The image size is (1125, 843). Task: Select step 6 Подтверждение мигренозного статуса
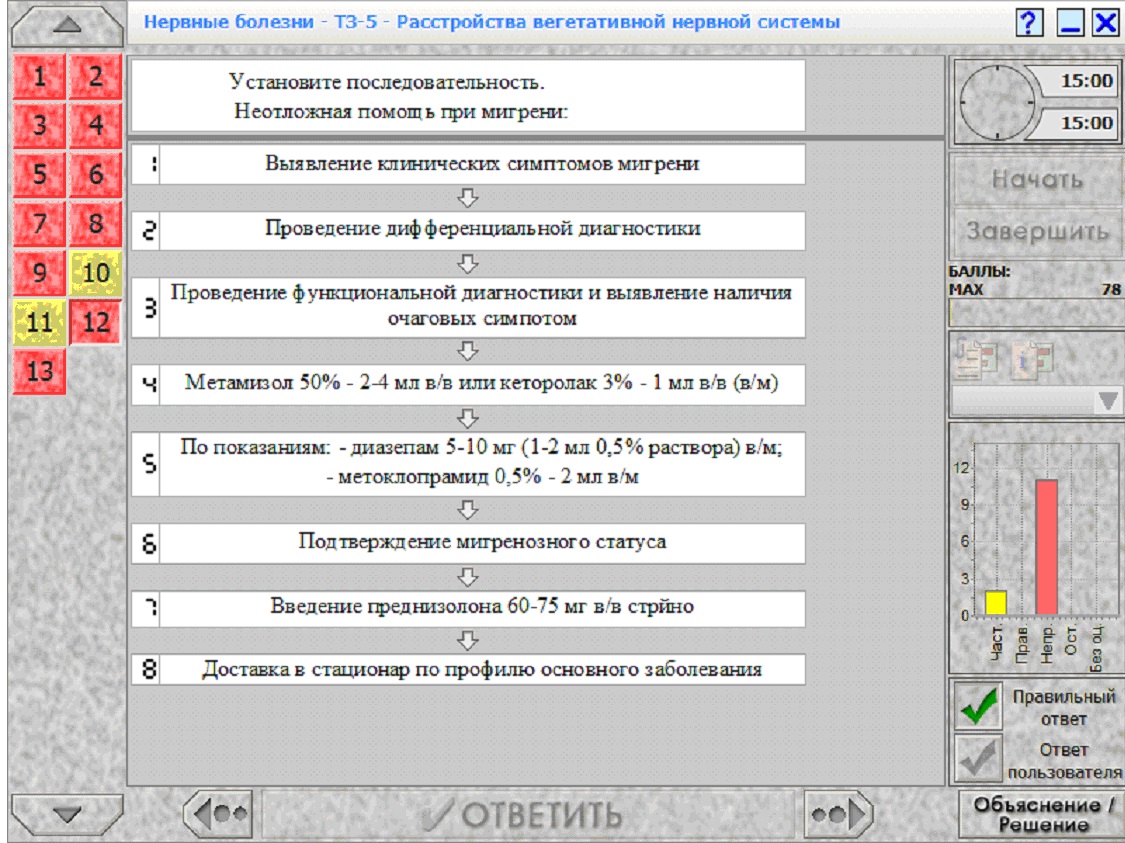tap(468, 543)
